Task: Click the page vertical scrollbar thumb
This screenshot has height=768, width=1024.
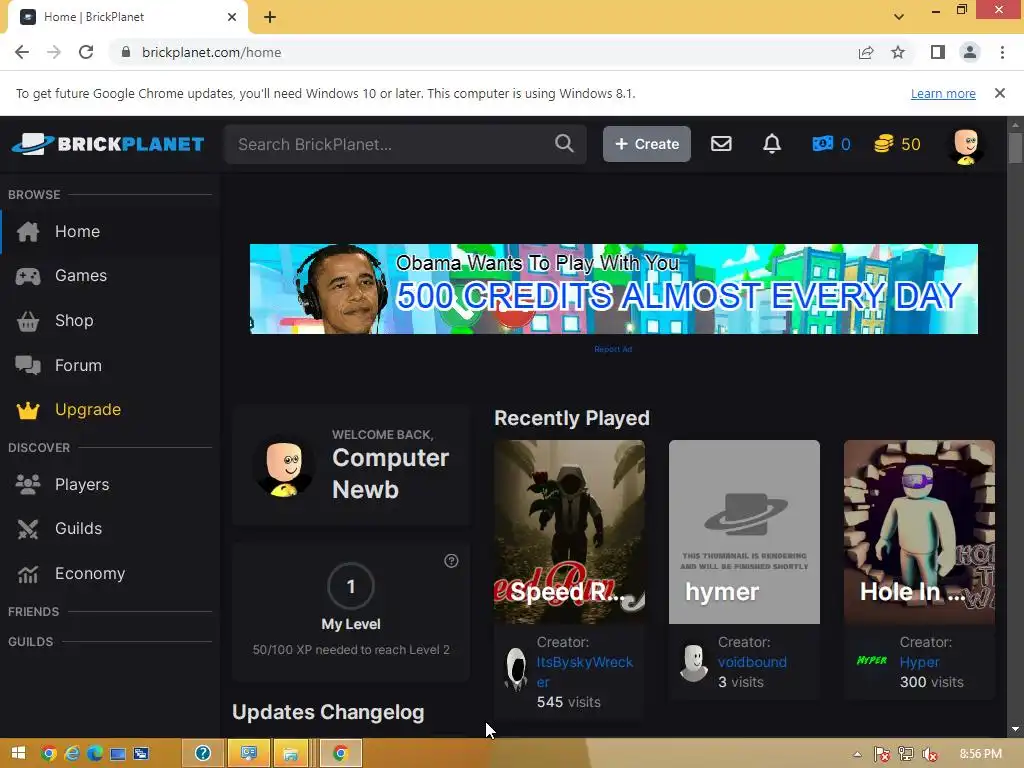Action: tap(1015, 148)
